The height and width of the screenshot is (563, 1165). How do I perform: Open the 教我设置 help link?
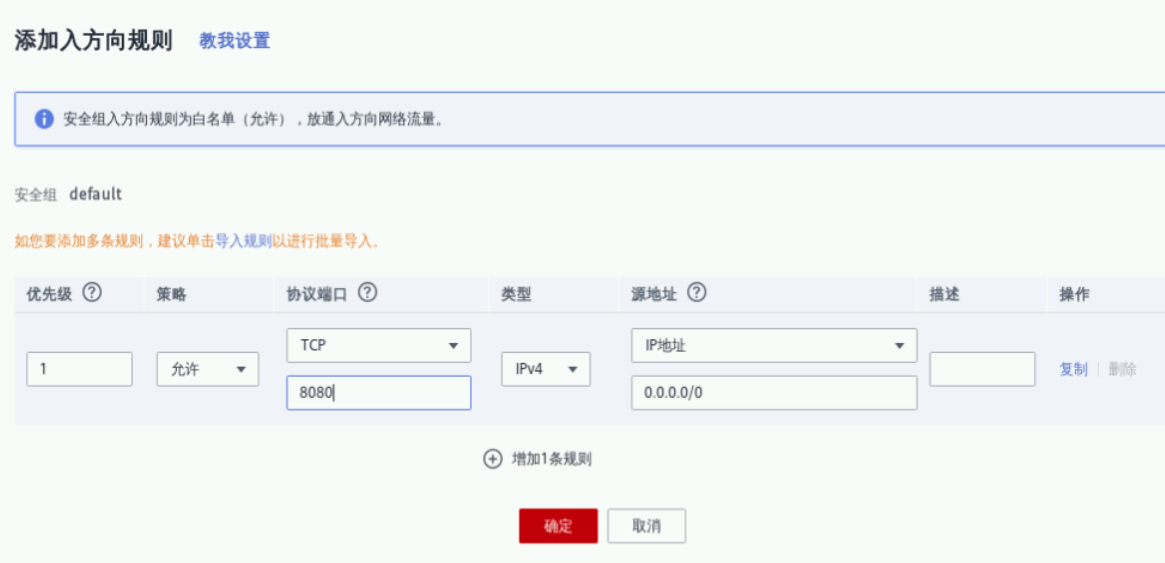(x=234, y=41)
